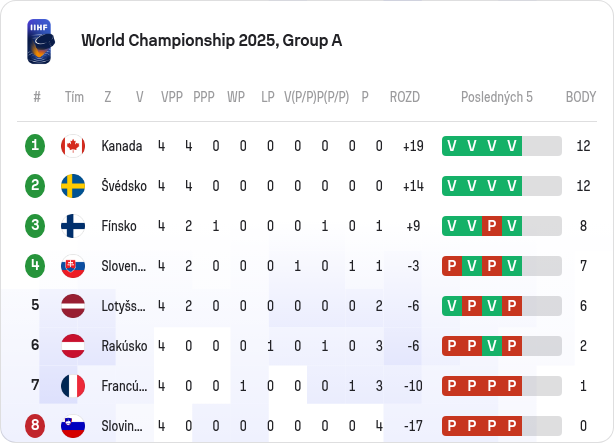
Task: Open team Švédsko from standings
Action: (x=124, y=186)
